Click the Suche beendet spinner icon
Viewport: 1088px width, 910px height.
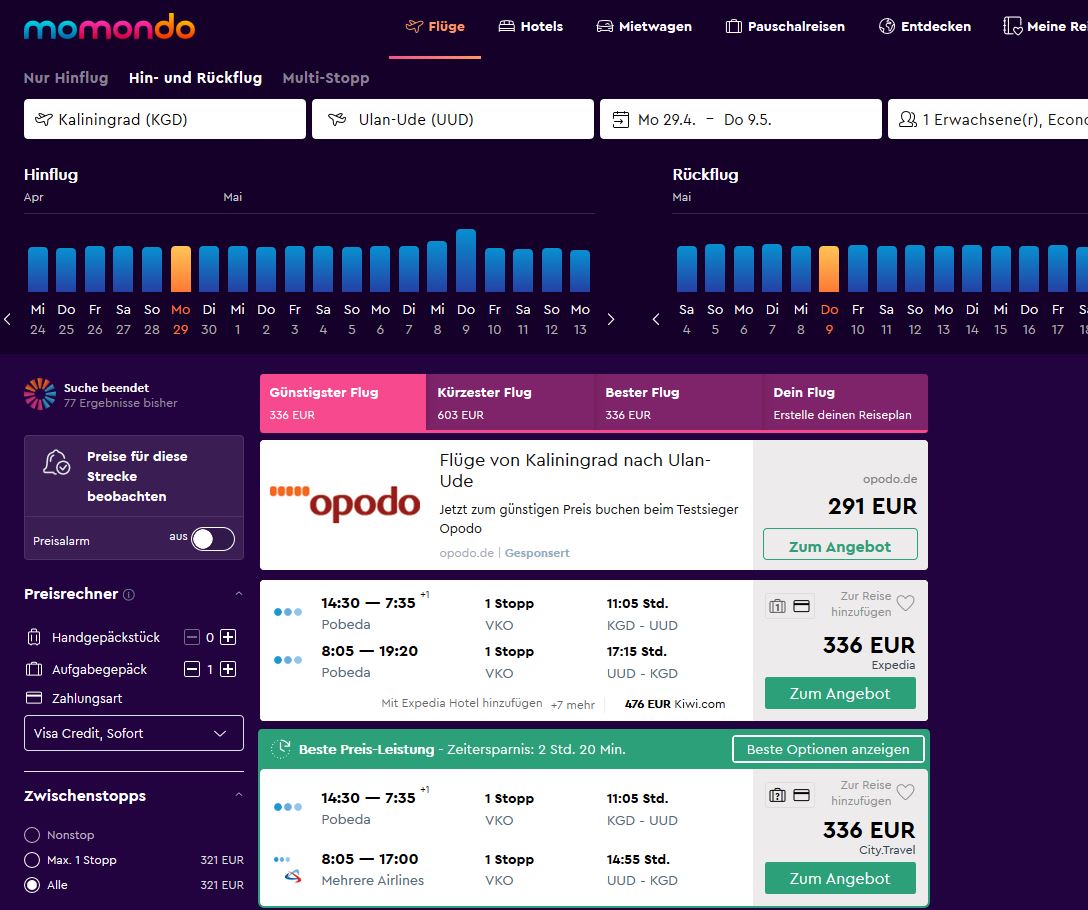click(40, 394)
